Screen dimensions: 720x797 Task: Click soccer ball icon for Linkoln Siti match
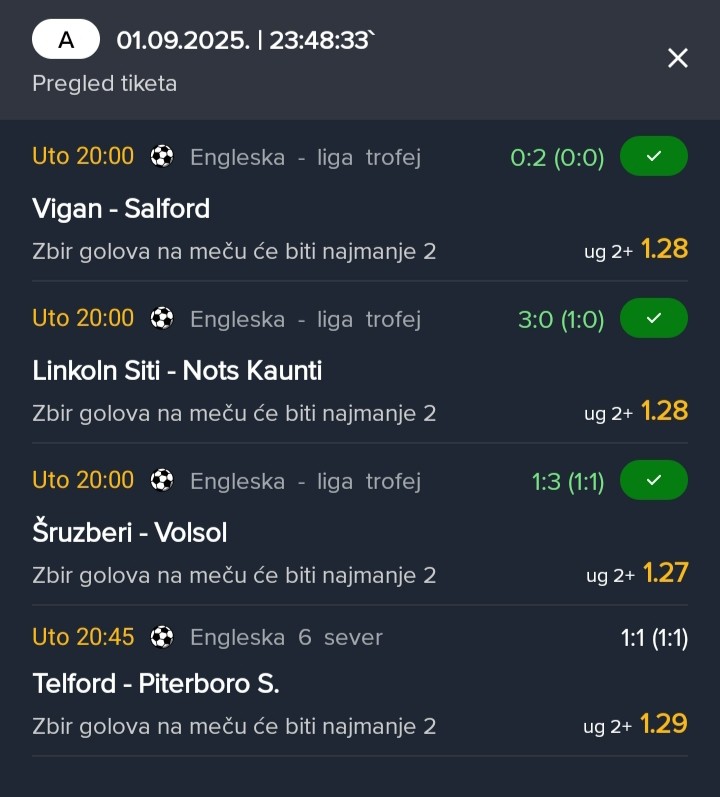(x=162, y=318)
